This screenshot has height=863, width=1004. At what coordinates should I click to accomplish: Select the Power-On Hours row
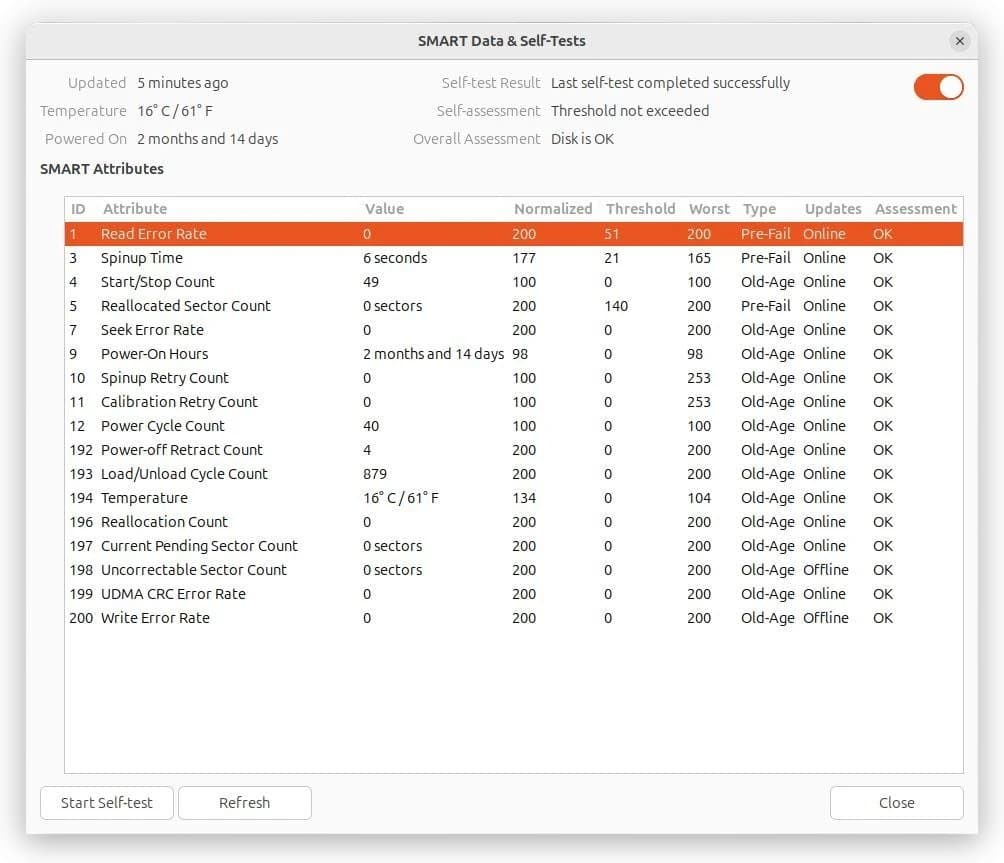tap(155, 354)
